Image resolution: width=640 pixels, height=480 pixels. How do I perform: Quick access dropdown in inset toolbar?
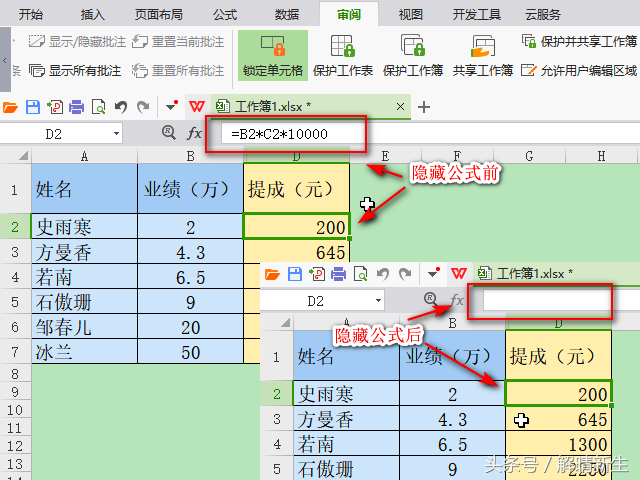click(433, 273)
